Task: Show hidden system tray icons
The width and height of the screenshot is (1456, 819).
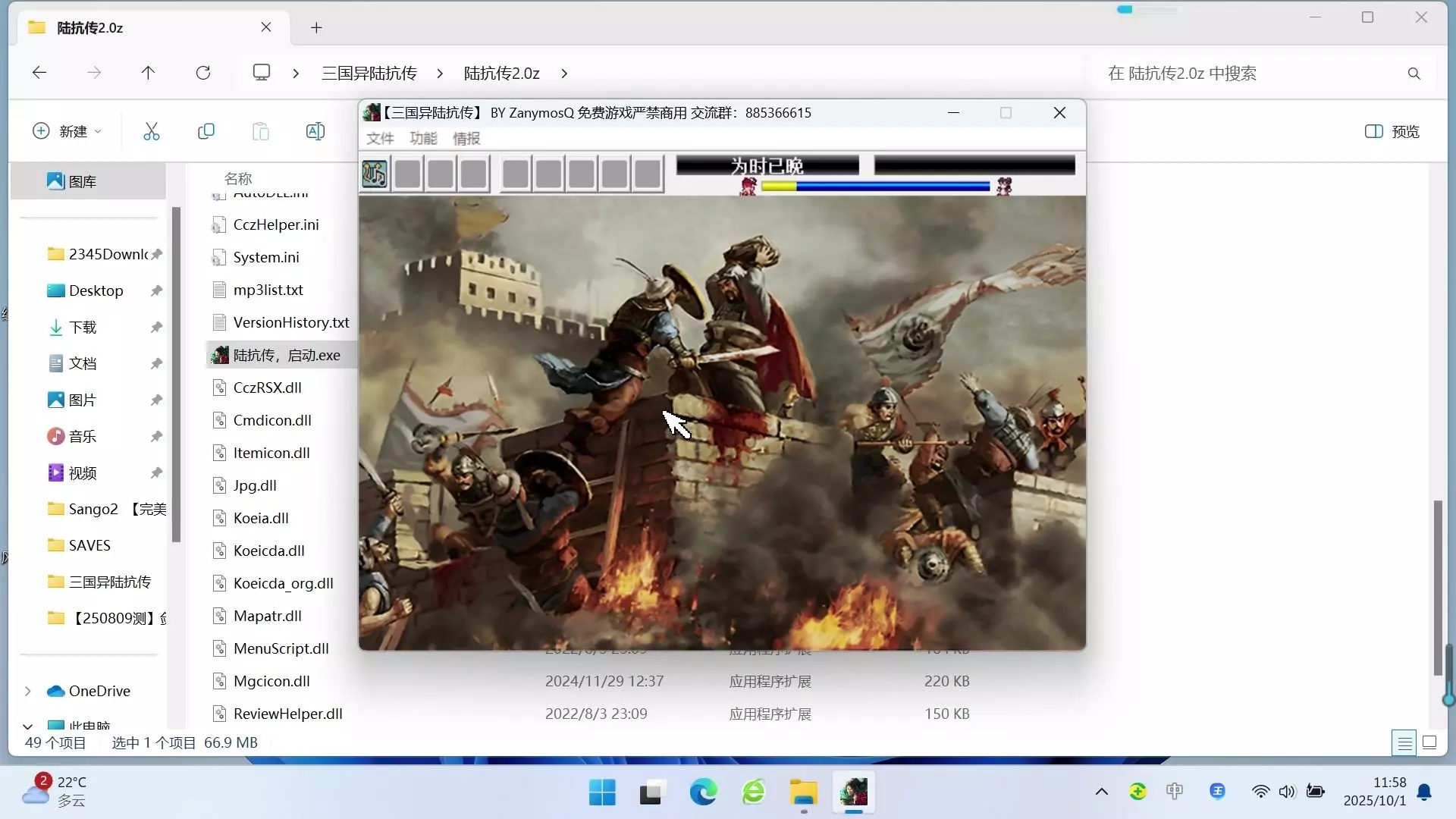Action: point(1102,792)
